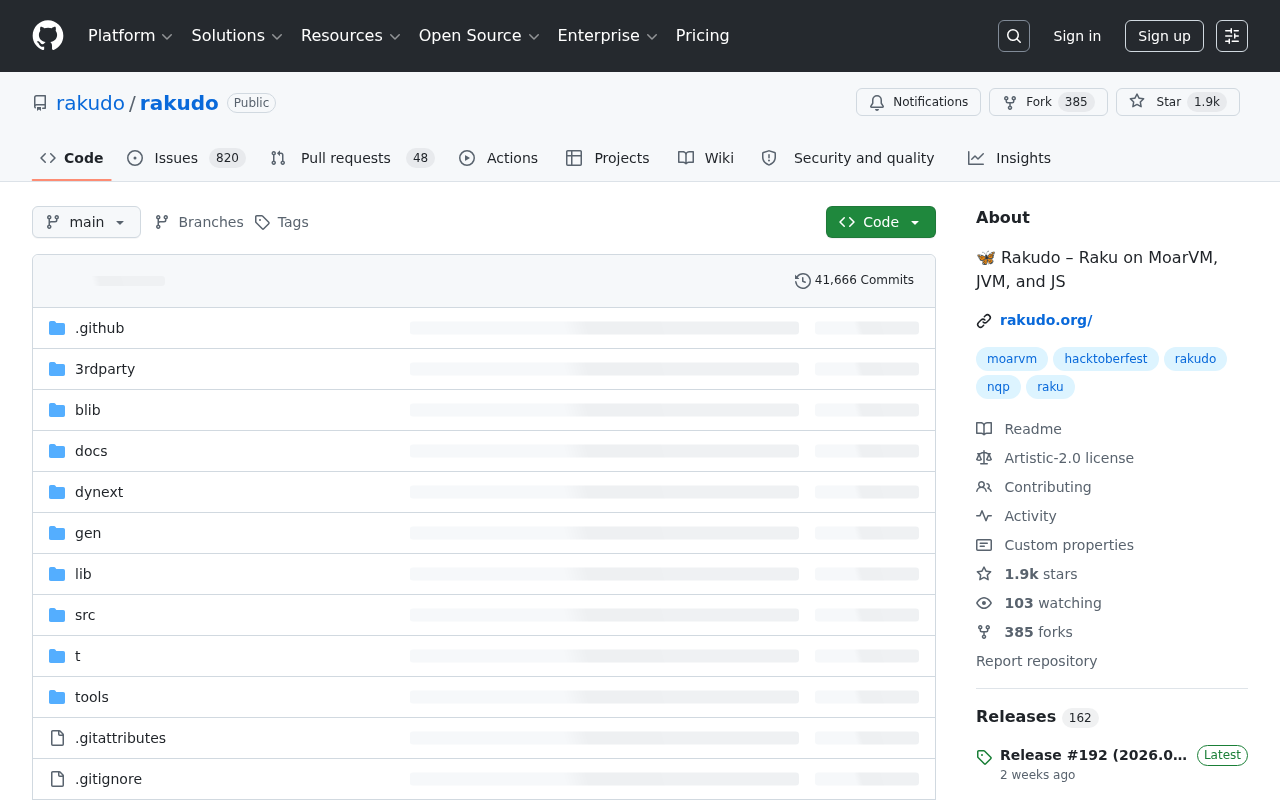
Task: Expand the Resources menu
Action: tap(351, 36)
